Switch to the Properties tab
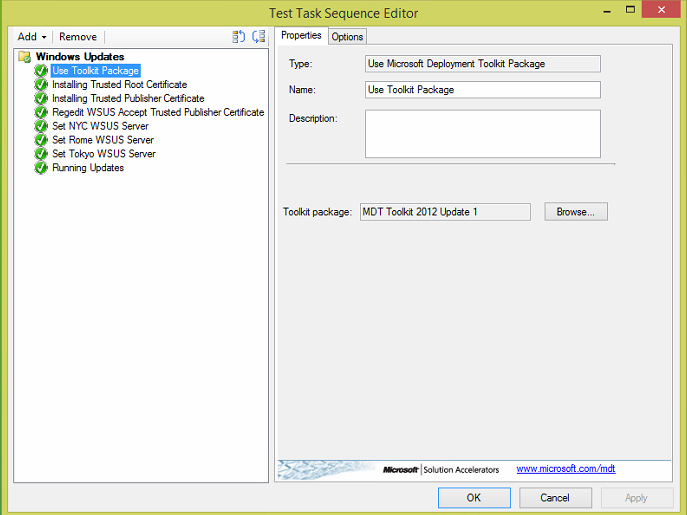 [x=301, y=36]
